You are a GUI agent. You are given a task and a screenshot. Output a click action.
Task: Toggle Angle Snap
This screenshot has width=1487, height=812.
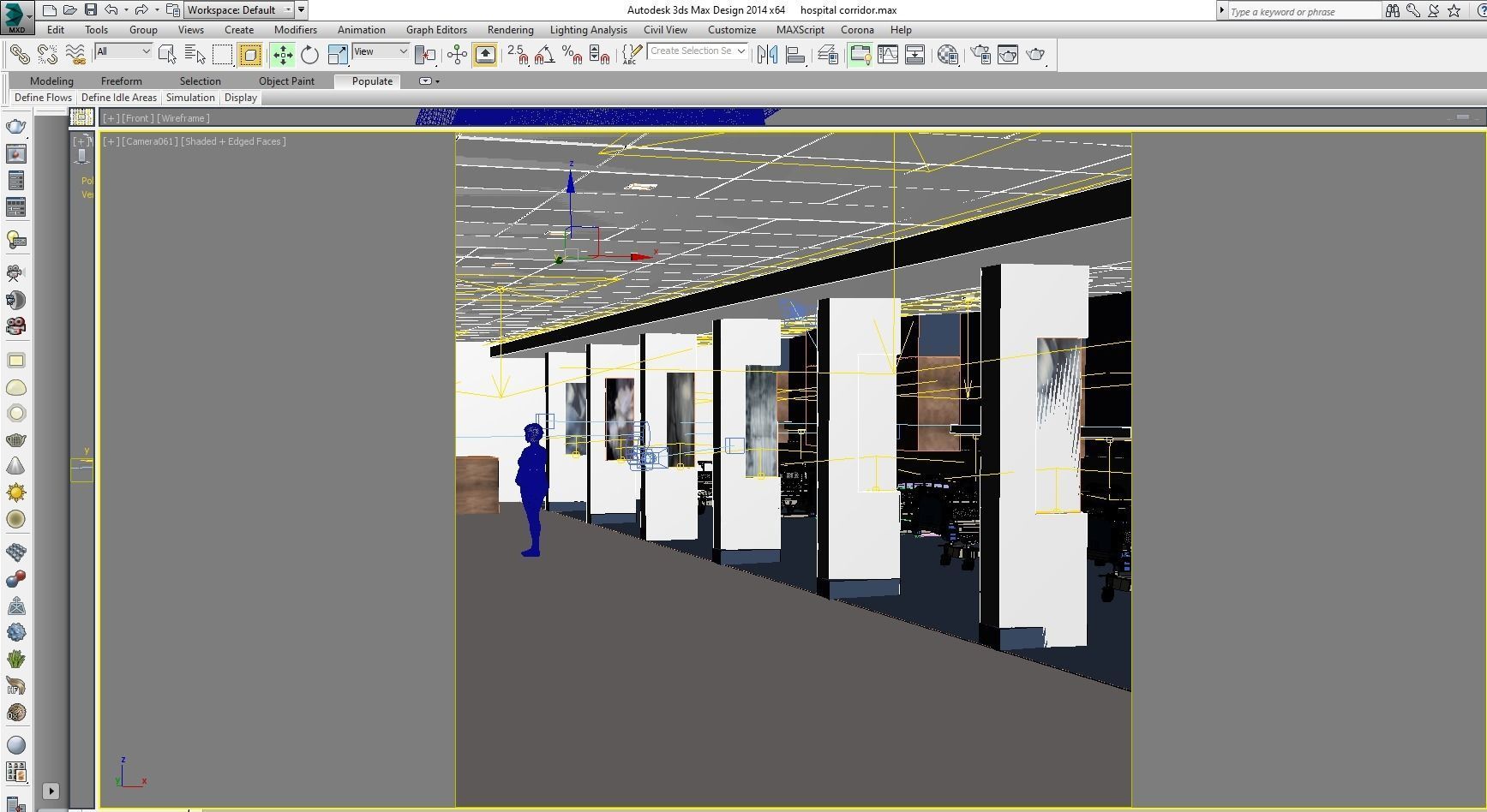(544, 55)
